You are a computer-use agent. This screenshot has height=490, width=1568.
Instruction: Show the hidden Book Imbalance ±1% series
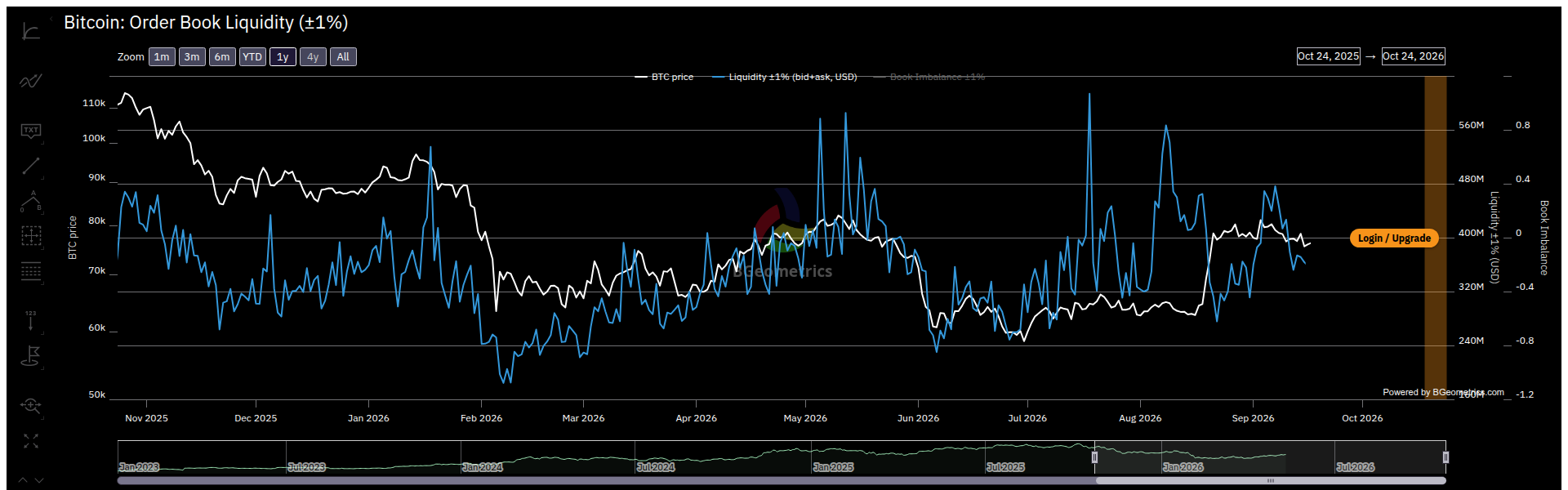(x=929, y=77)
